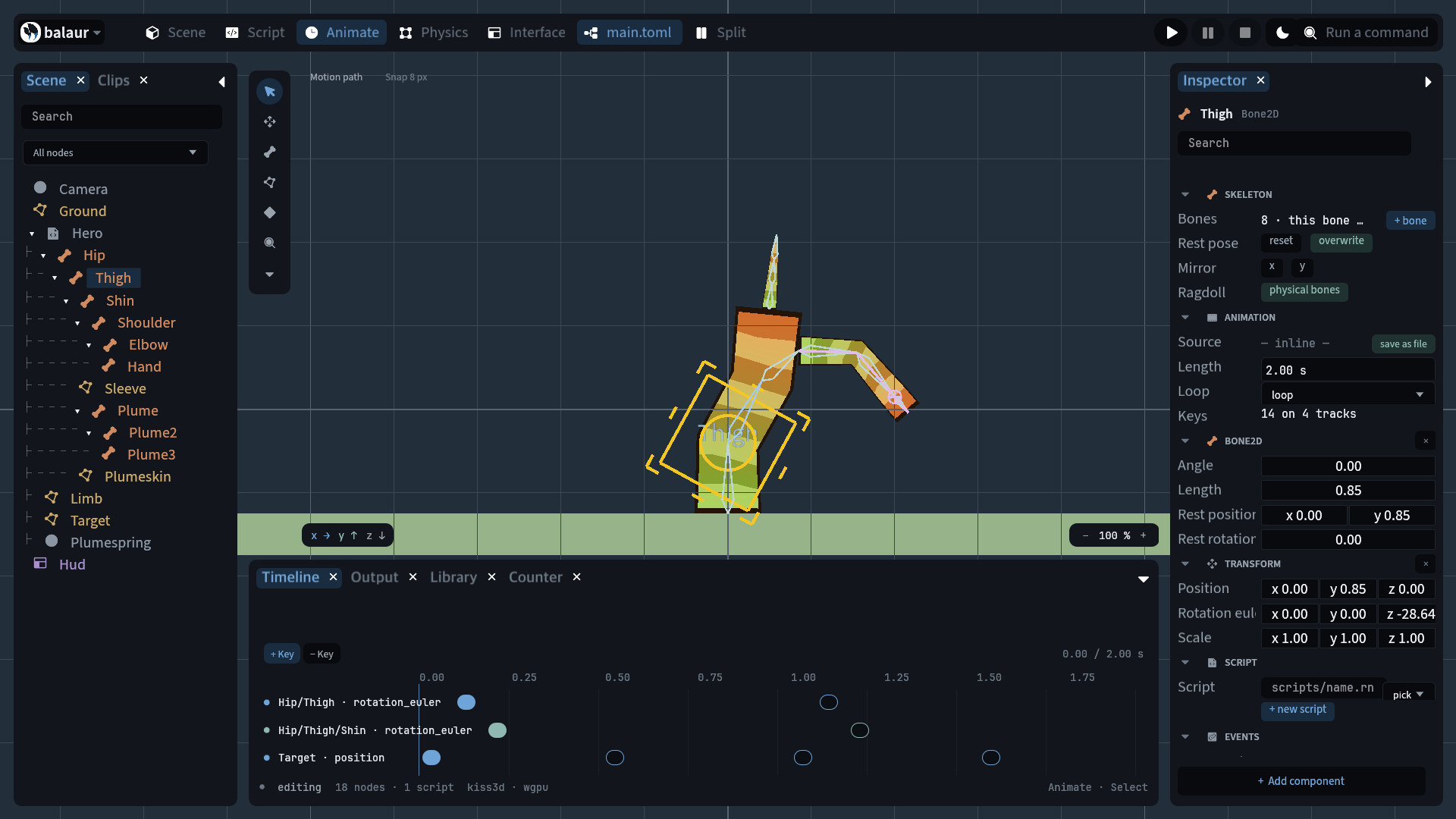Toggle Motion path display
1456x819 pixels.
tap(336, 77)
